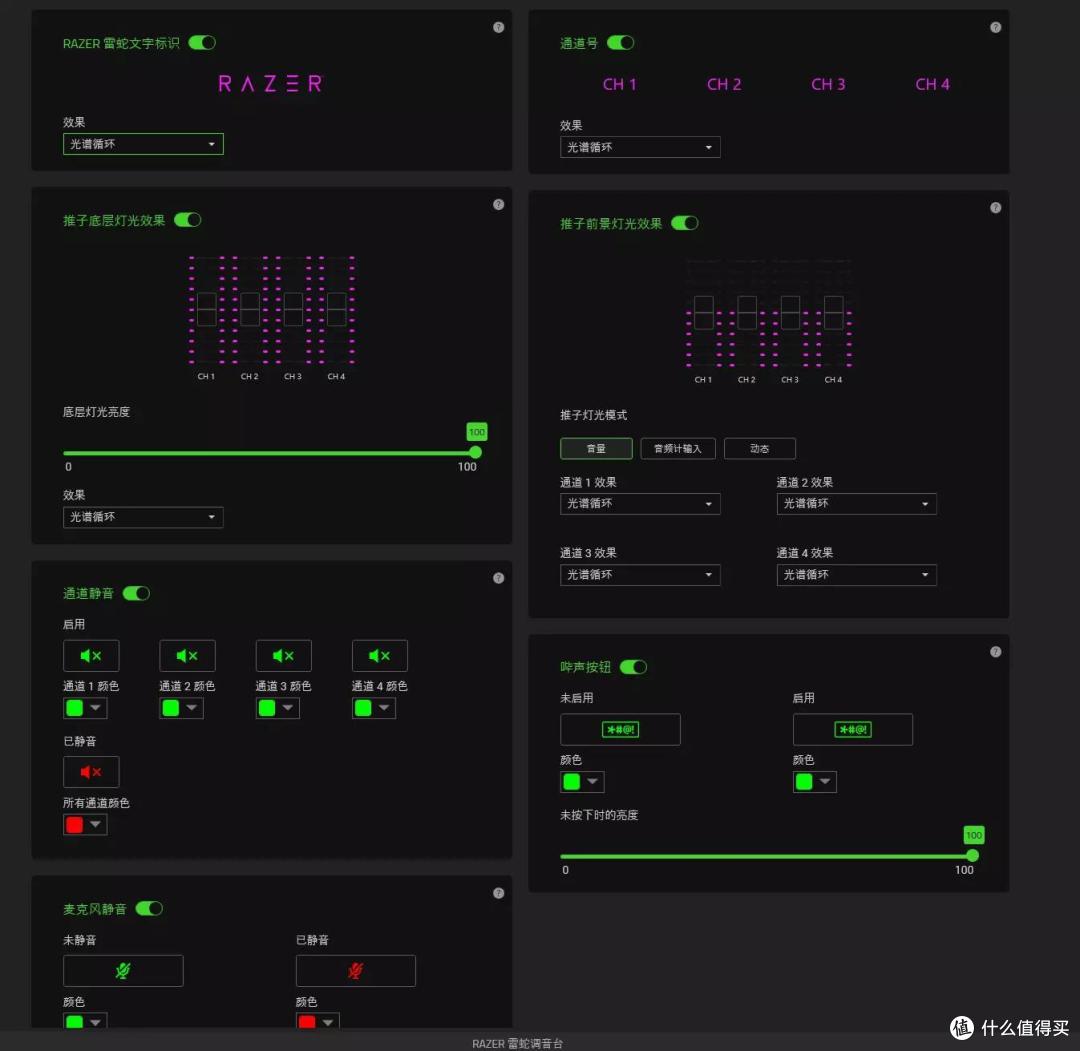Expand 所有通道颜色 red color picker
The width and height of the screenshot is (1080, 1051).
[96, 824]
